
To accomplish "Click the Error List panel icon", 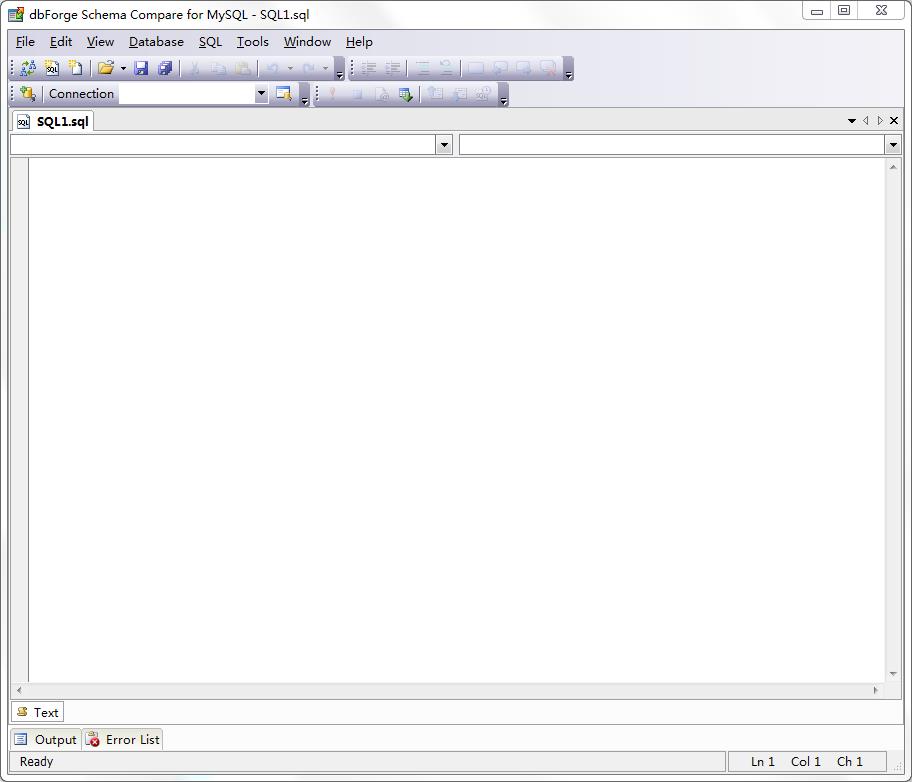I will pyautogui.click(x=92, y=739).
